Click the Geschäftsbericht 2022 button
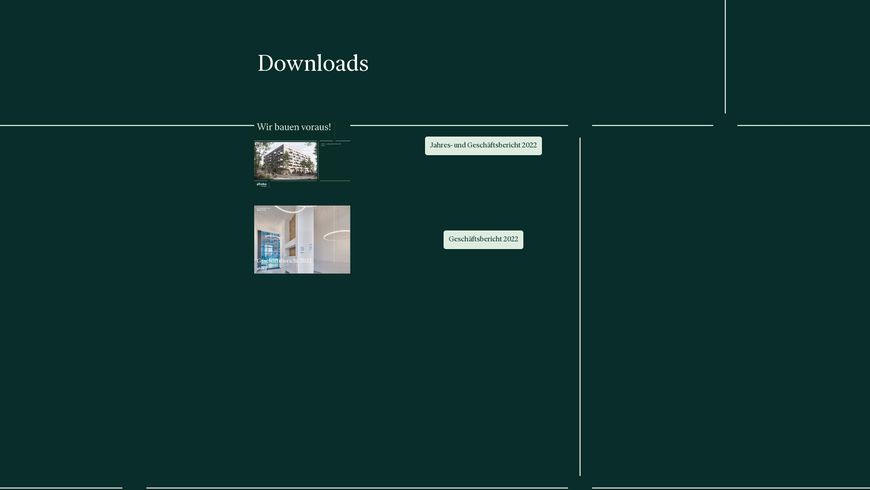The width and height of the screenshot is (870, 490). coord(483,239)
